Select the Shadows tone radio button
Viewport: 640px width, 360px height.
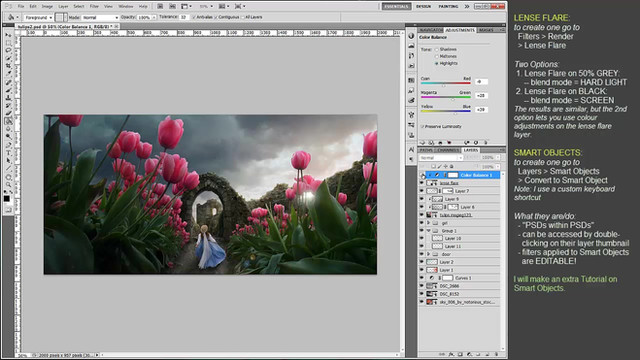[x=436, y=49]
